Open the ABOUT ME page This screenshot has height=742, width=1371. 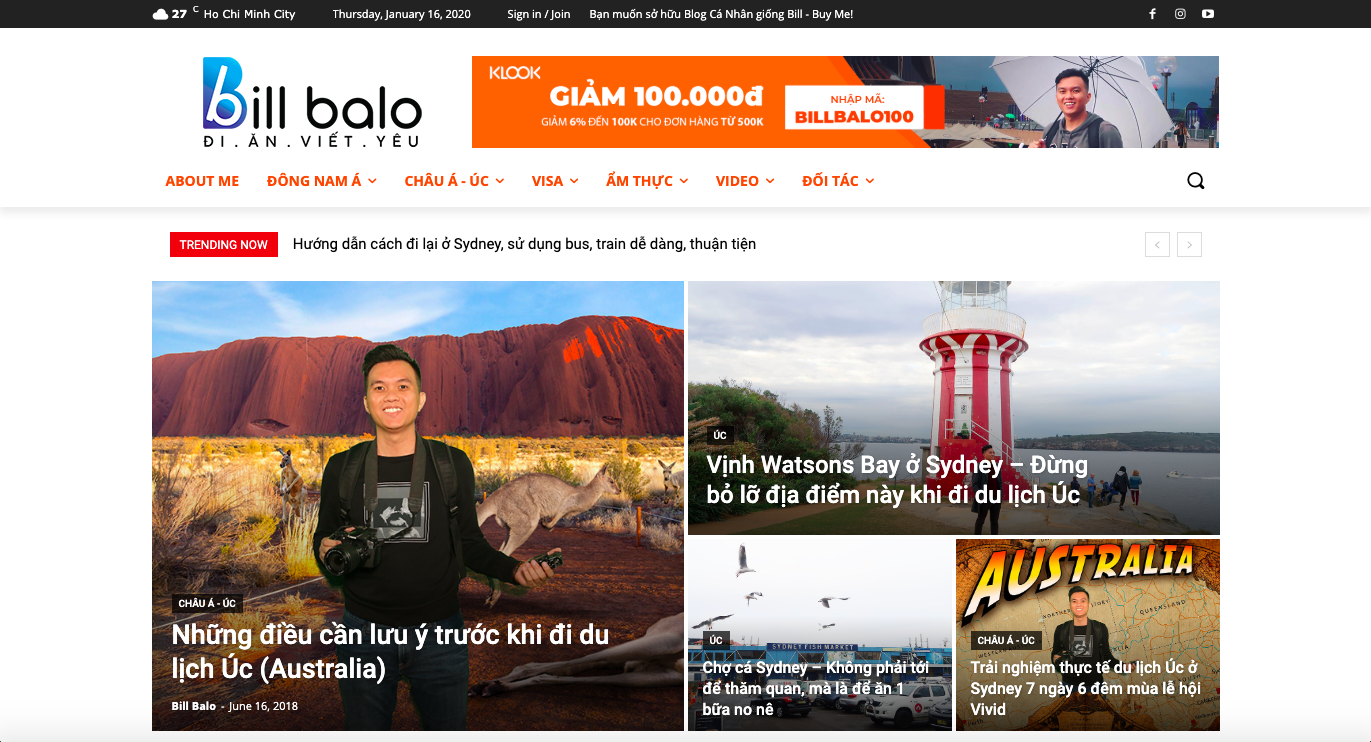202,181
